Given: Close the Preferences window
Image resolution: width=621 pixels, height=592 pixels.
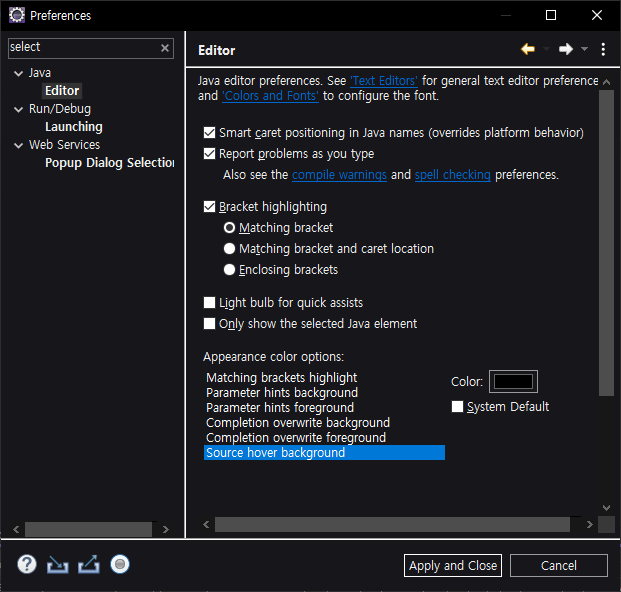Looking at the screenshot, I should (596, 15).
